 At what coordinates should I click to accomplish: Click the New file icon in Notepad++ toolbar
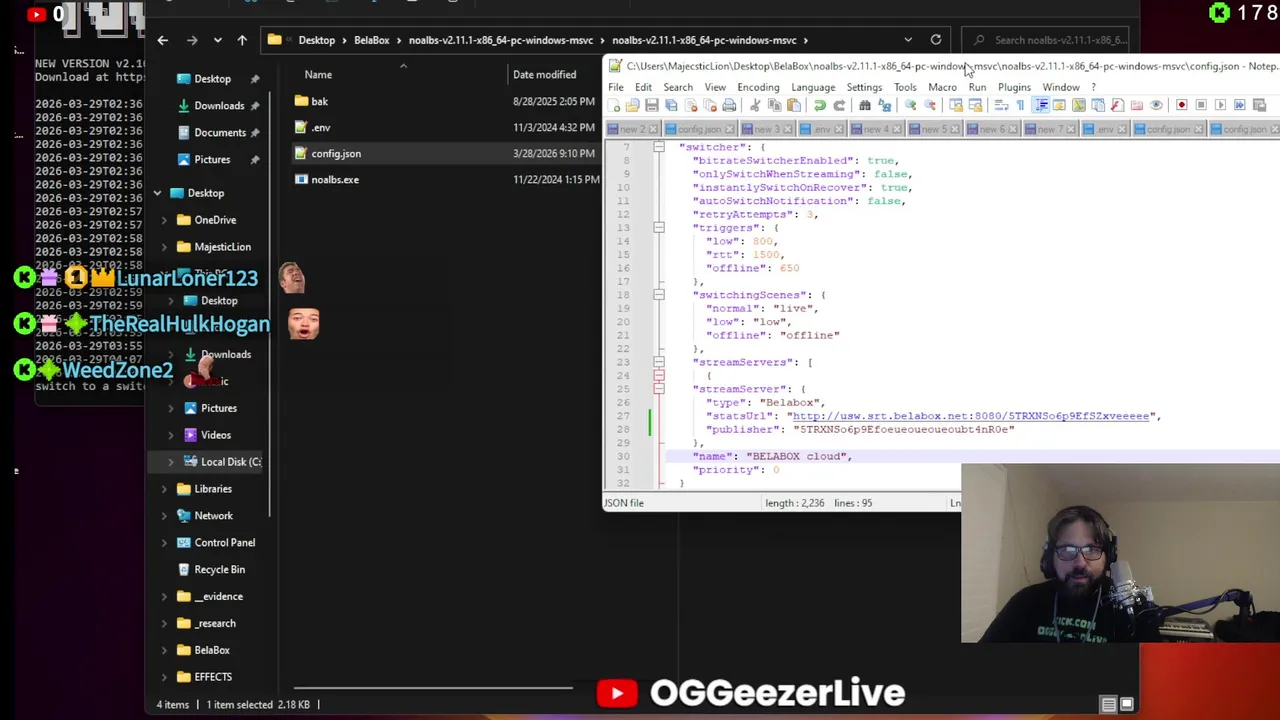pyautogui.click(x=613, y=105)
